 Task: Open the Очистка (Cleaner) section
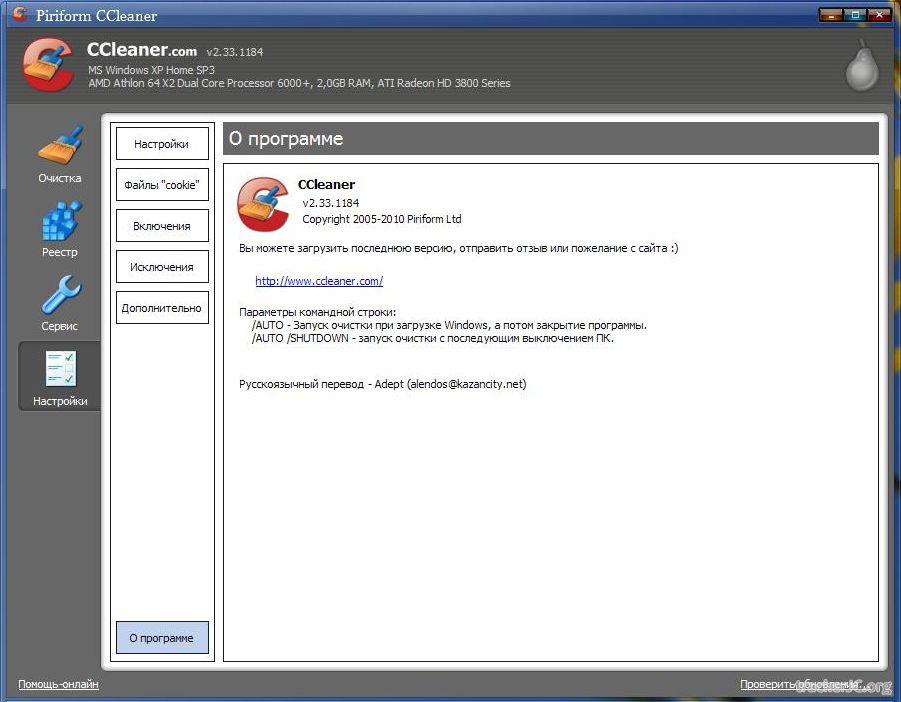[59, 154]
